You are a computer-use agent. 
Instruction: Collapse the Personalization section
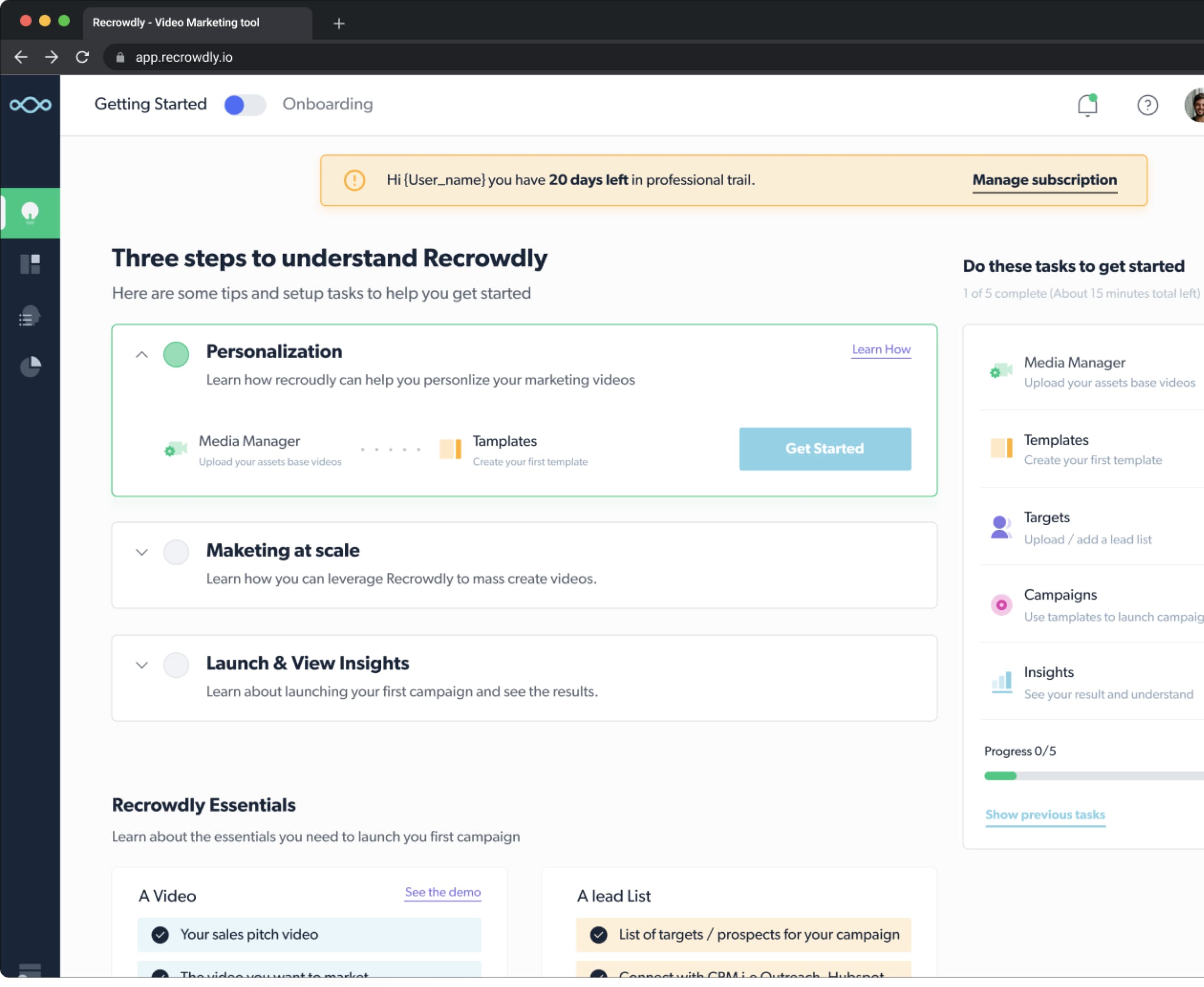pyautogui.click(x=142, y=355)
